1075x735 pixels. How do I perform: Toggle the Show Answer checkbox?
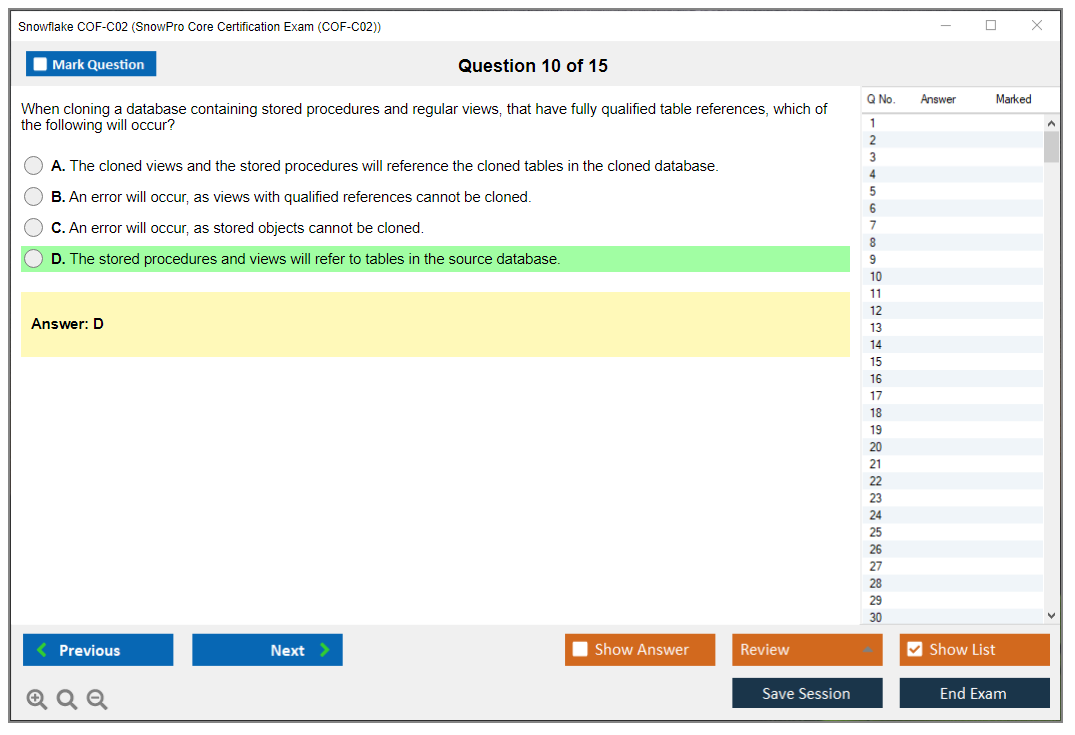coord(580,650)
